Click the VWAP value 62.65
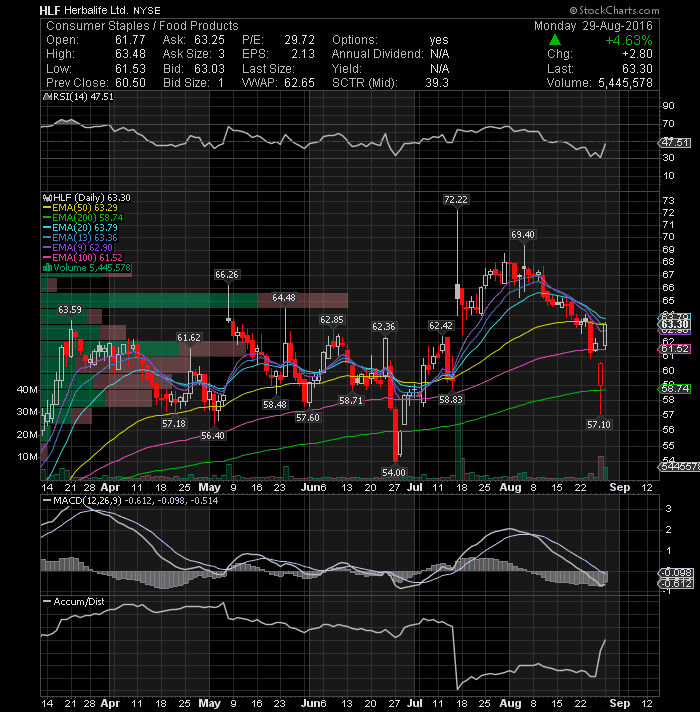 300,83
